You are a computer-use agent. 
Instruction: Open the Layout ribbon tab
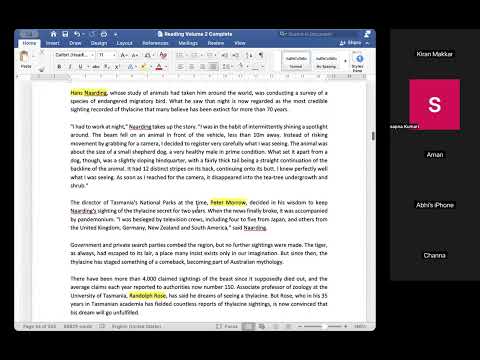click(125, 43)
